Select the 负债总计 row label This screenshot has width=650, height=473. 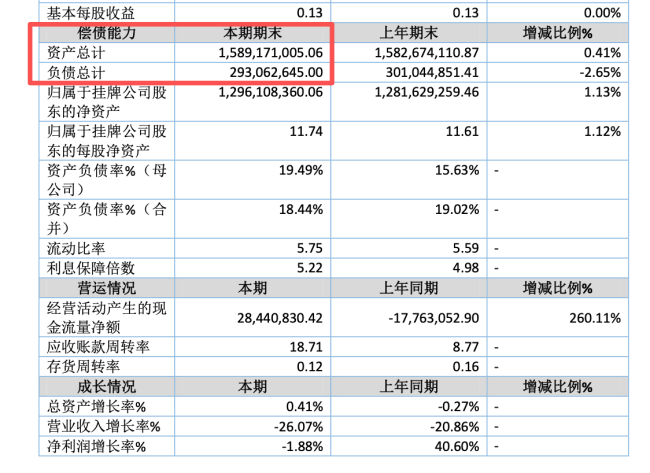76,73
